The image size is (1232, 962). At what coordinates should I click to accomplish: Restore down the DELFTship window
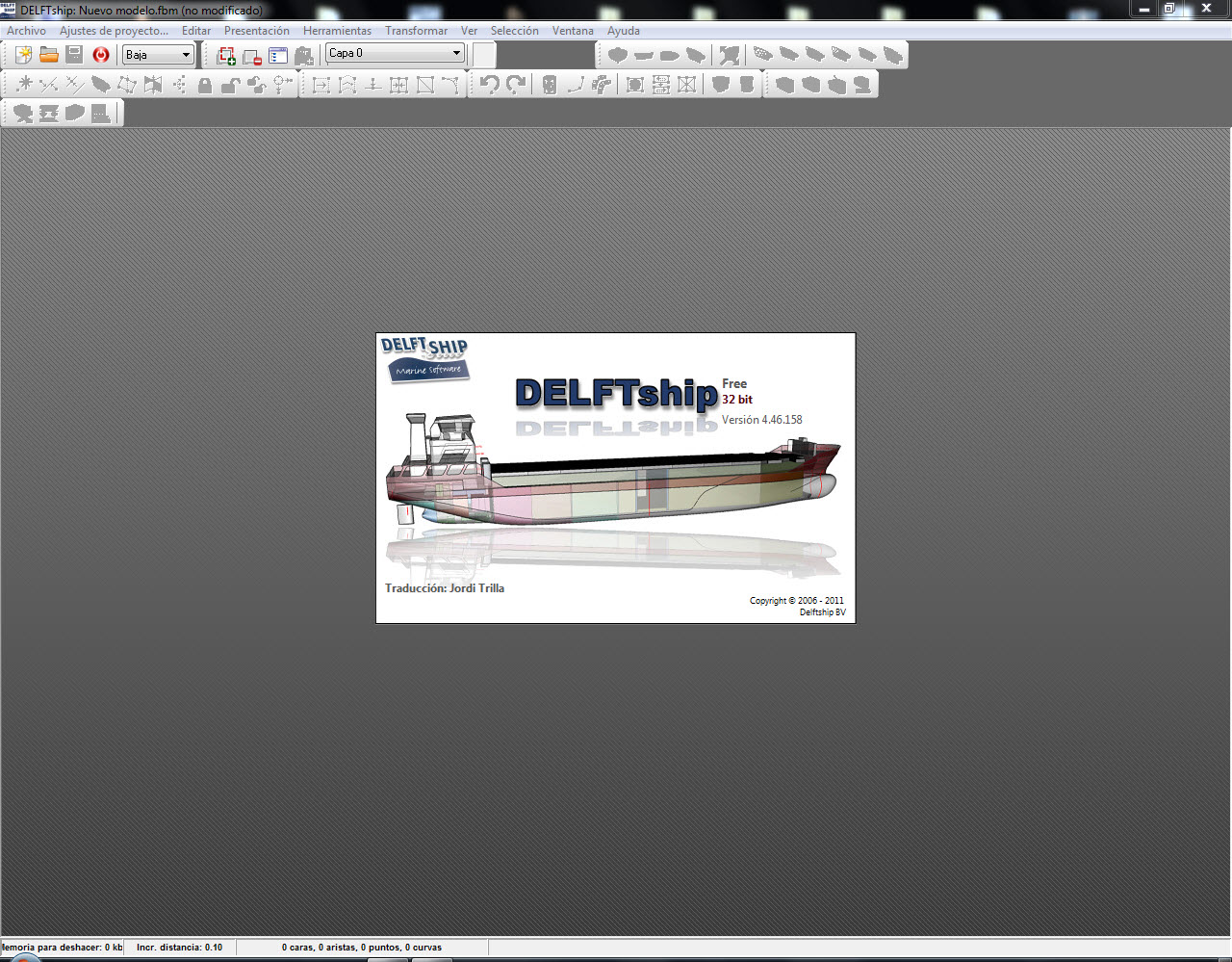(x=1169, y=9)
